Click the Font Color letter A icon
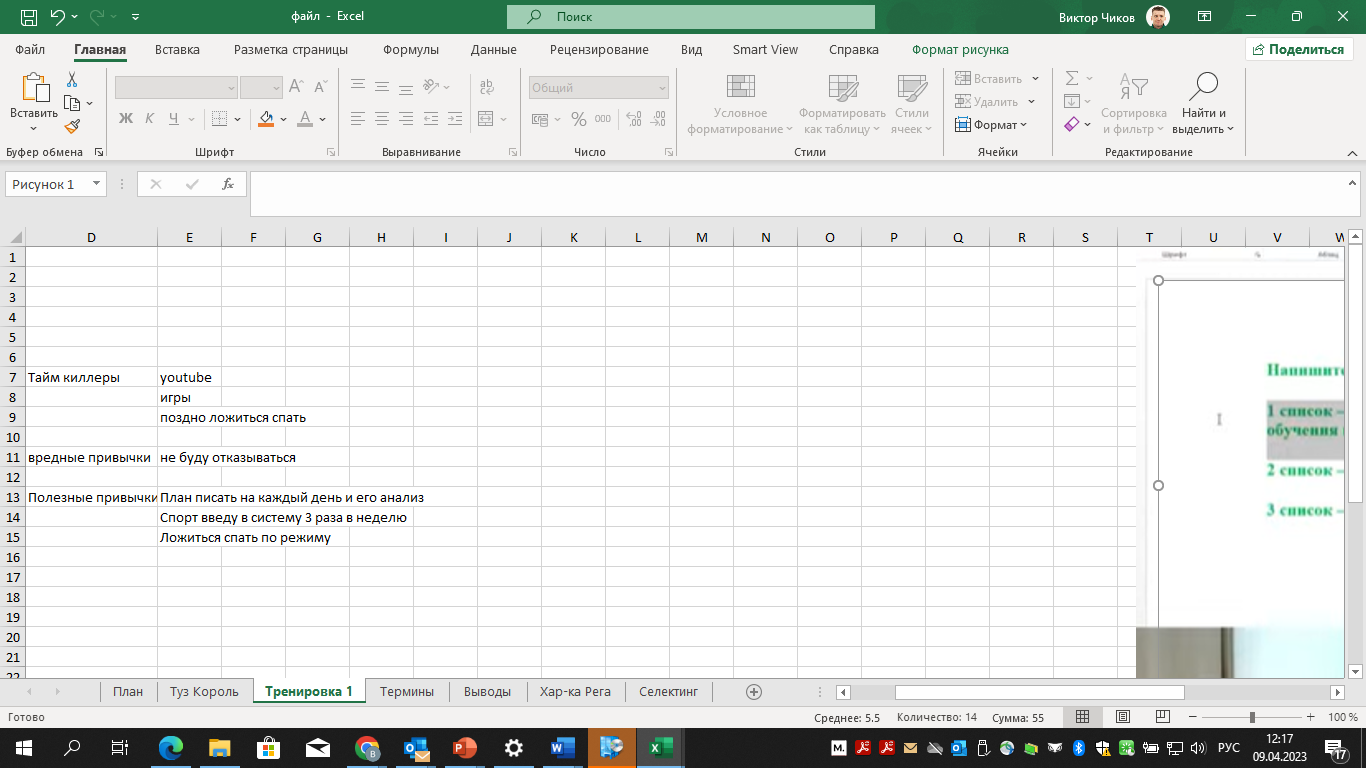Screen dimensions: 1366x768 (x=306, y=119)
